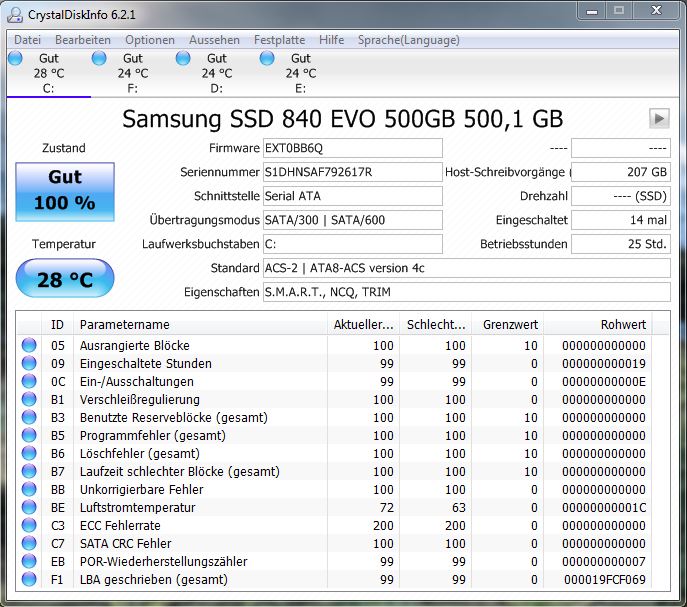
Task: Click Drehzahl value ---- (SSD)
Action: pos(621,196)
